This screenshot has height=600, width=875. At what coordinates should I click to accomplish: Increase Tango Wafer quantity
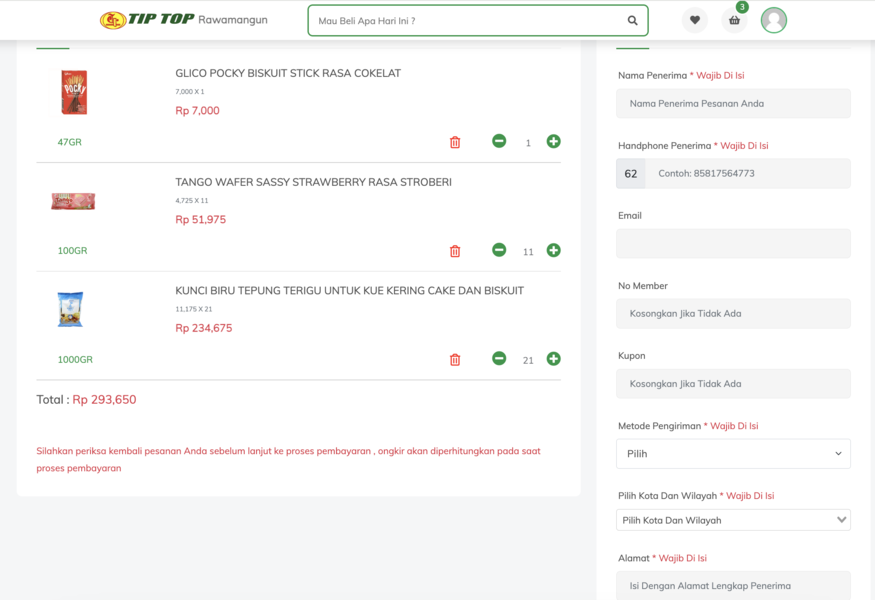click(x=553, y=250)
